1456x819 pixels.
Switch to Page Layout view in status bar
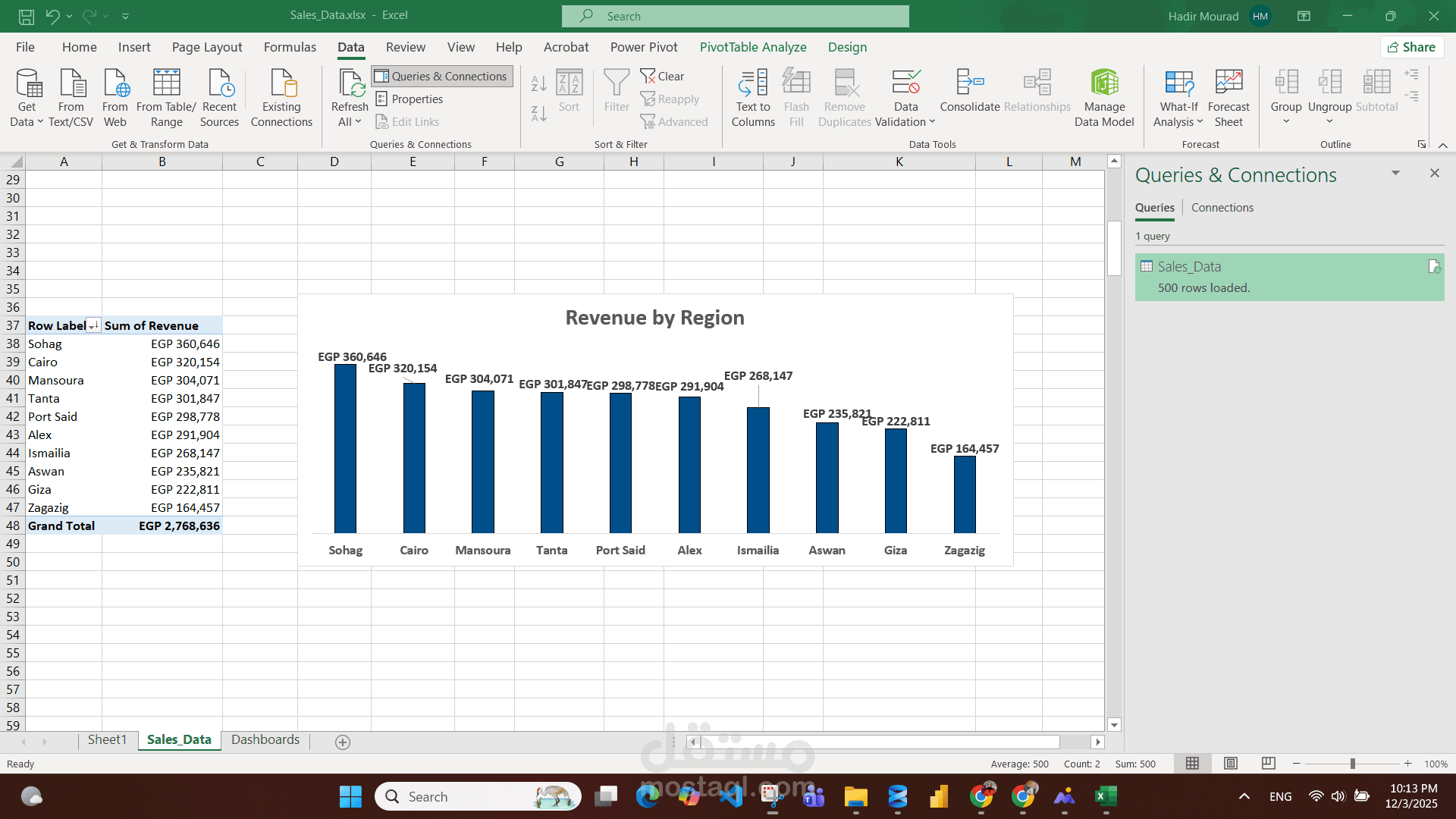click(1231, 764)
